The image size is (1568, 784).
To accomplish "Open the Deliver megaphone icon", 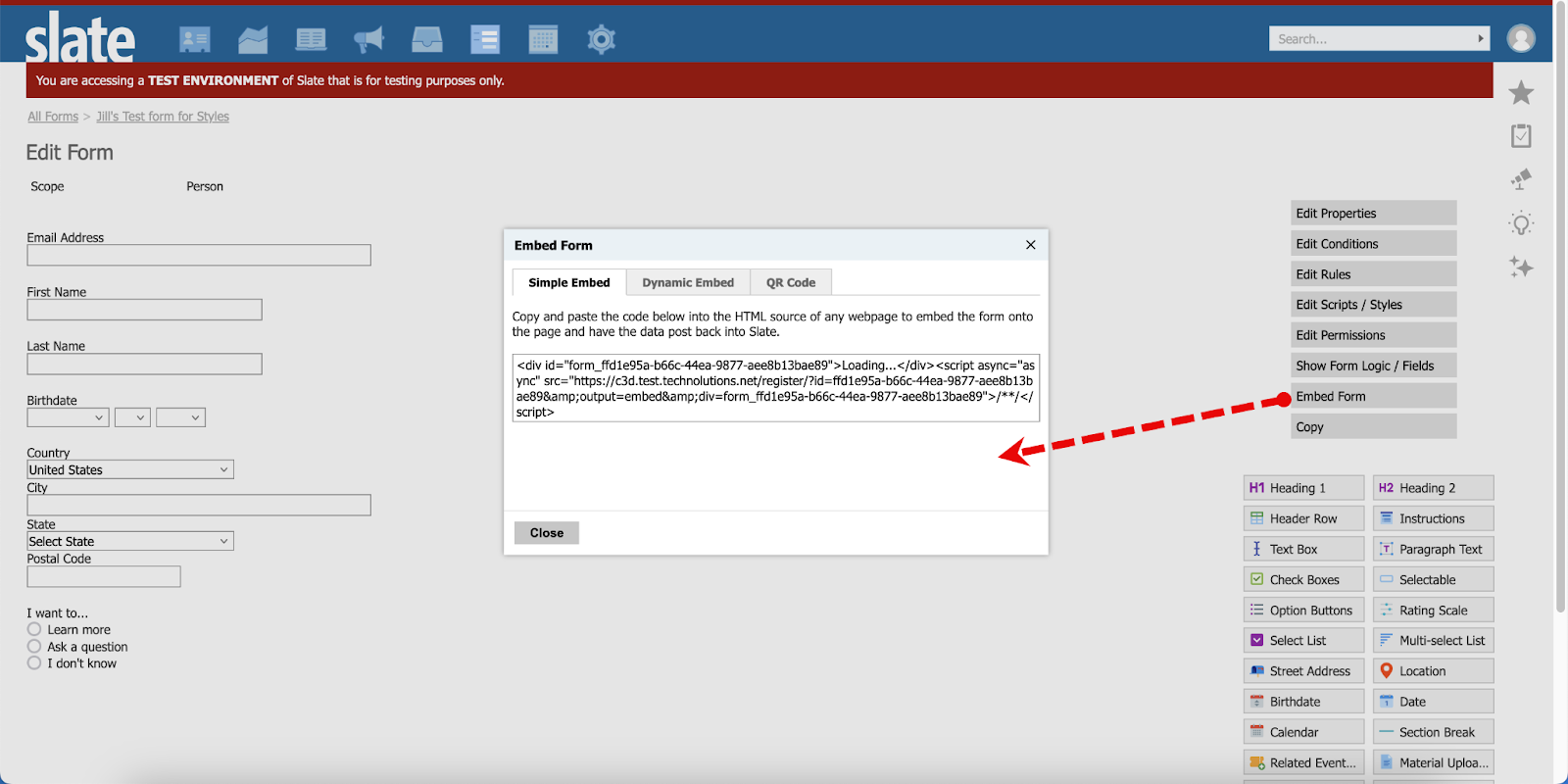I will pos(368,39).
